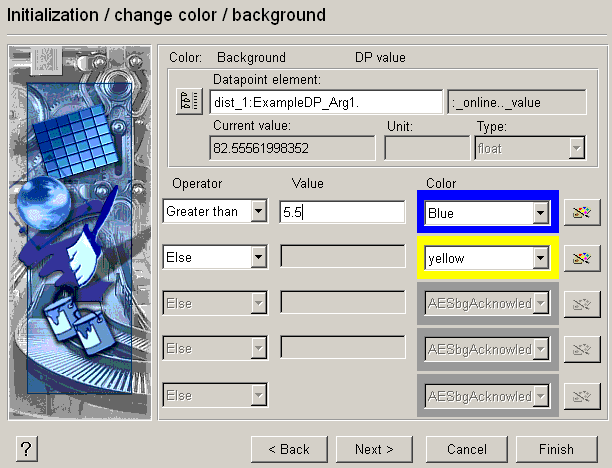
Task: Open the Blue color dropdown list
Action: click(540, 213)
